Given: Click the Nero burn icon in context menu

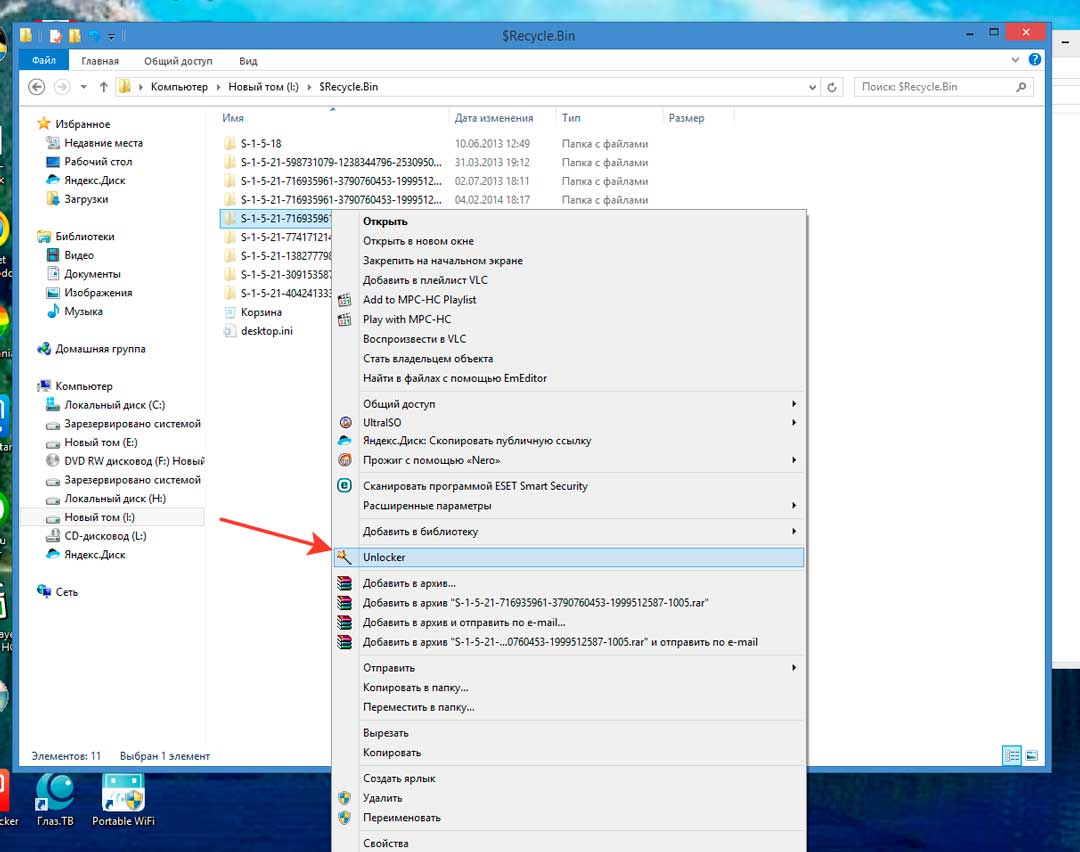Looking at the screenshot, I should (x=345, y=459).
